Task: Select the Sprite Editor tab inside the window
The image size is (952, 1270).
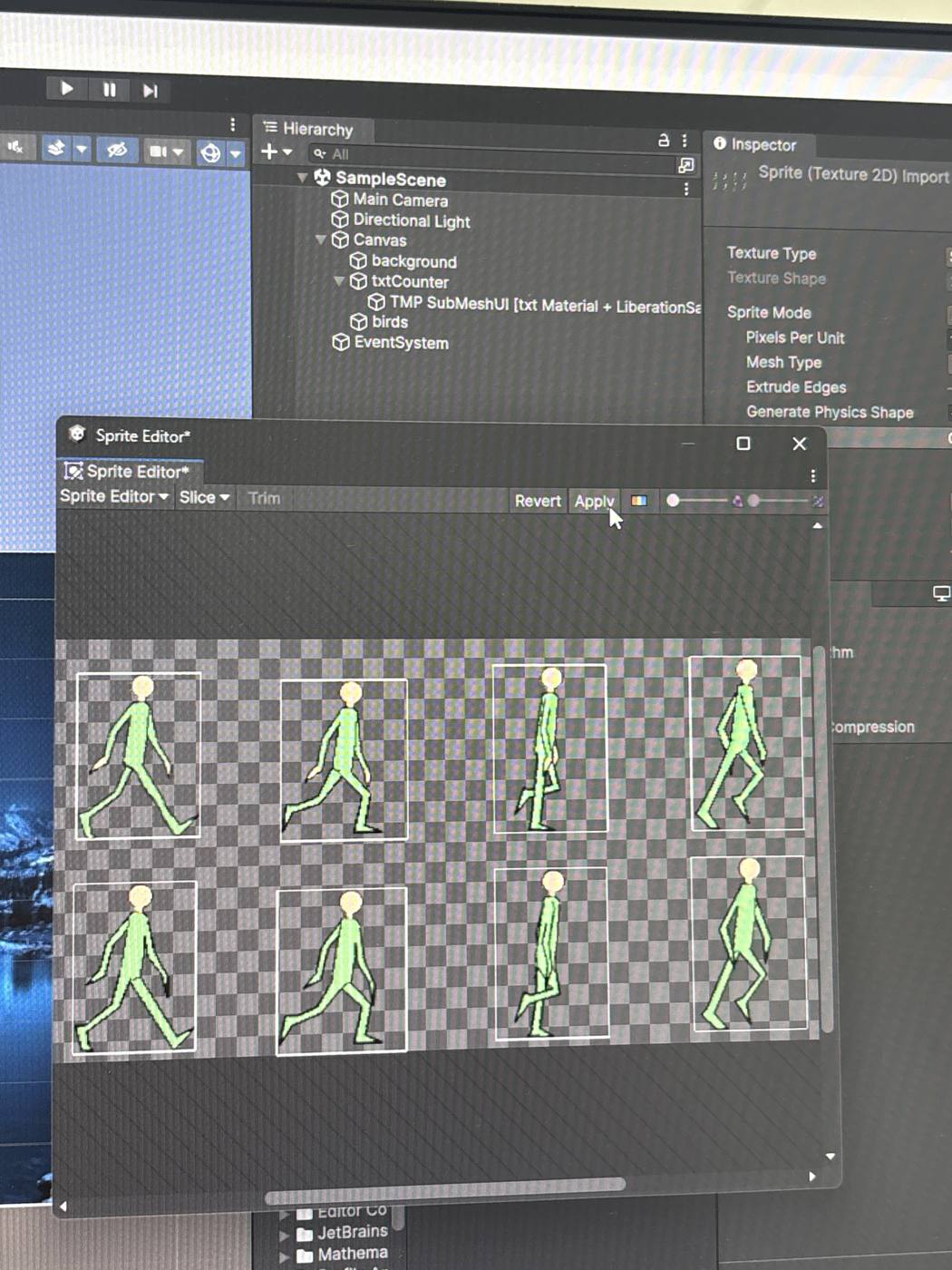Action: coord(130,472)
